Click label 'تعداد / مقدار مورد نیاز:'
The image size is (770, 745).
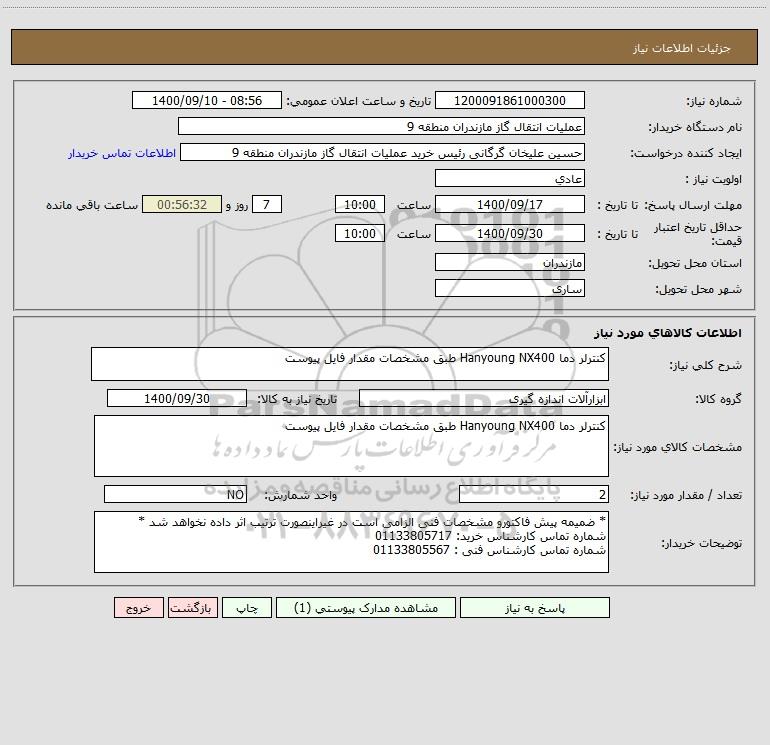click(686, 496)
